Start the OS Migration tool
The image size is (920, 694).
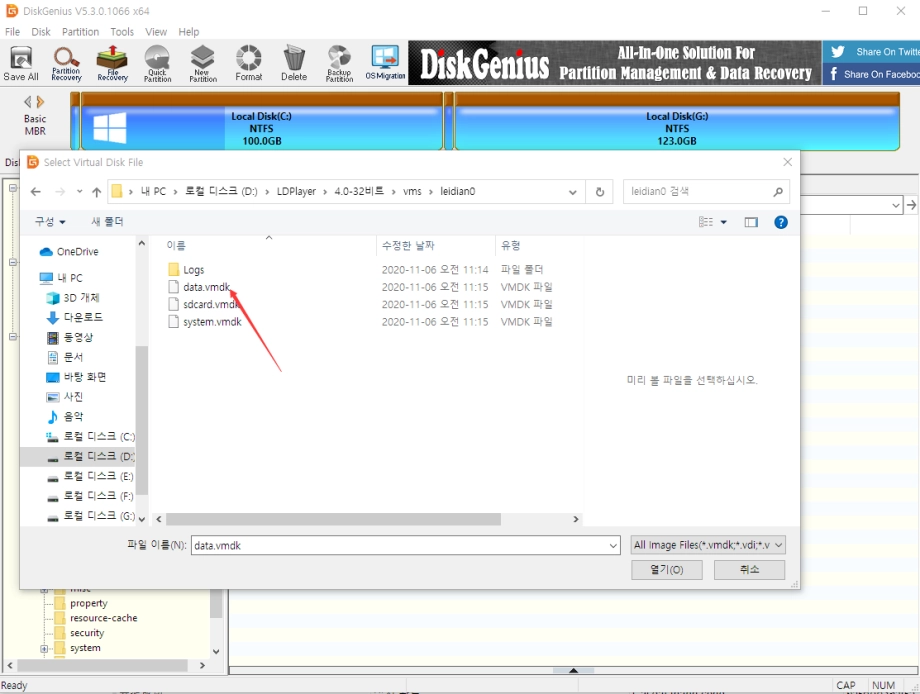coord(385,63)
